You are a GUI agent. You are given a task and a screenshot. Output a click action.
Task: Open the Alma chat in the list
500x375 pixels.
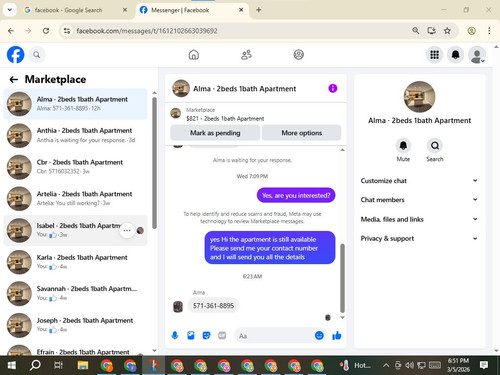pyautogui.click(x=75, y=104)
